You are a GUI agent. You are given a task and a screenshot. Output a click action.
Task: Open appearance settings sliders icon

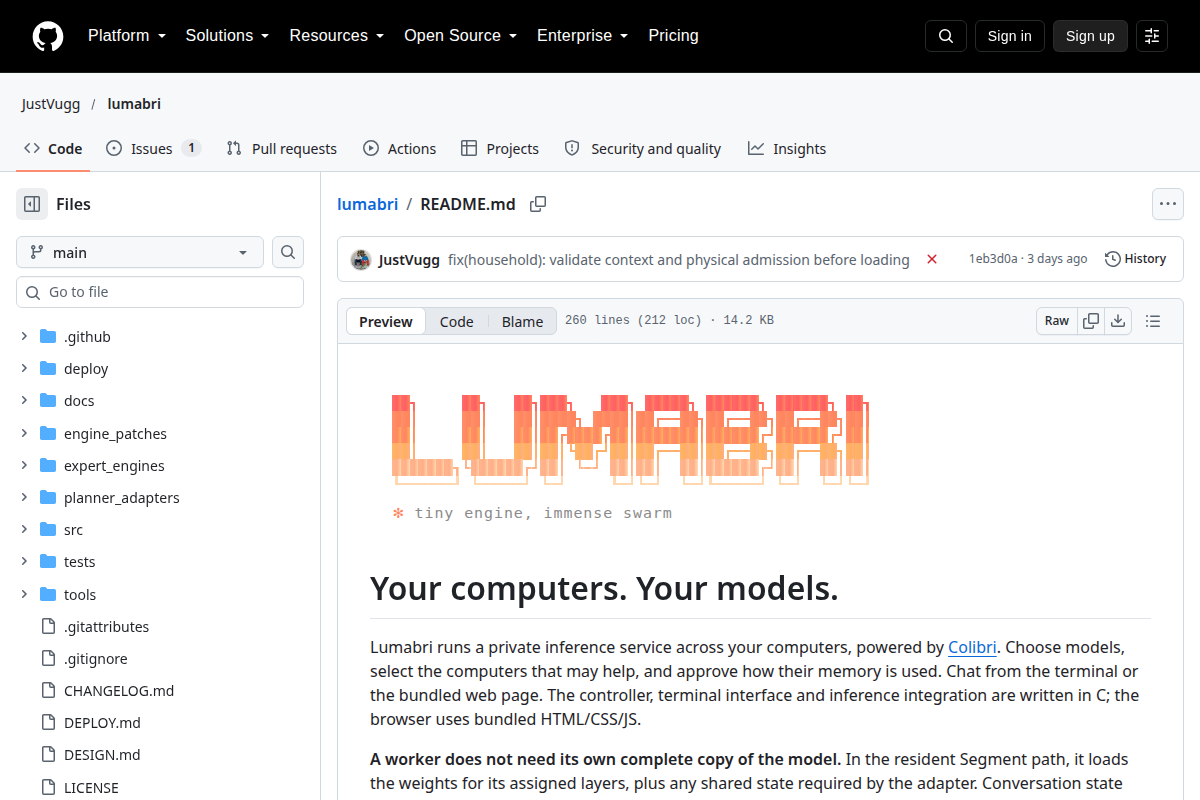(x=1152, y=36)
